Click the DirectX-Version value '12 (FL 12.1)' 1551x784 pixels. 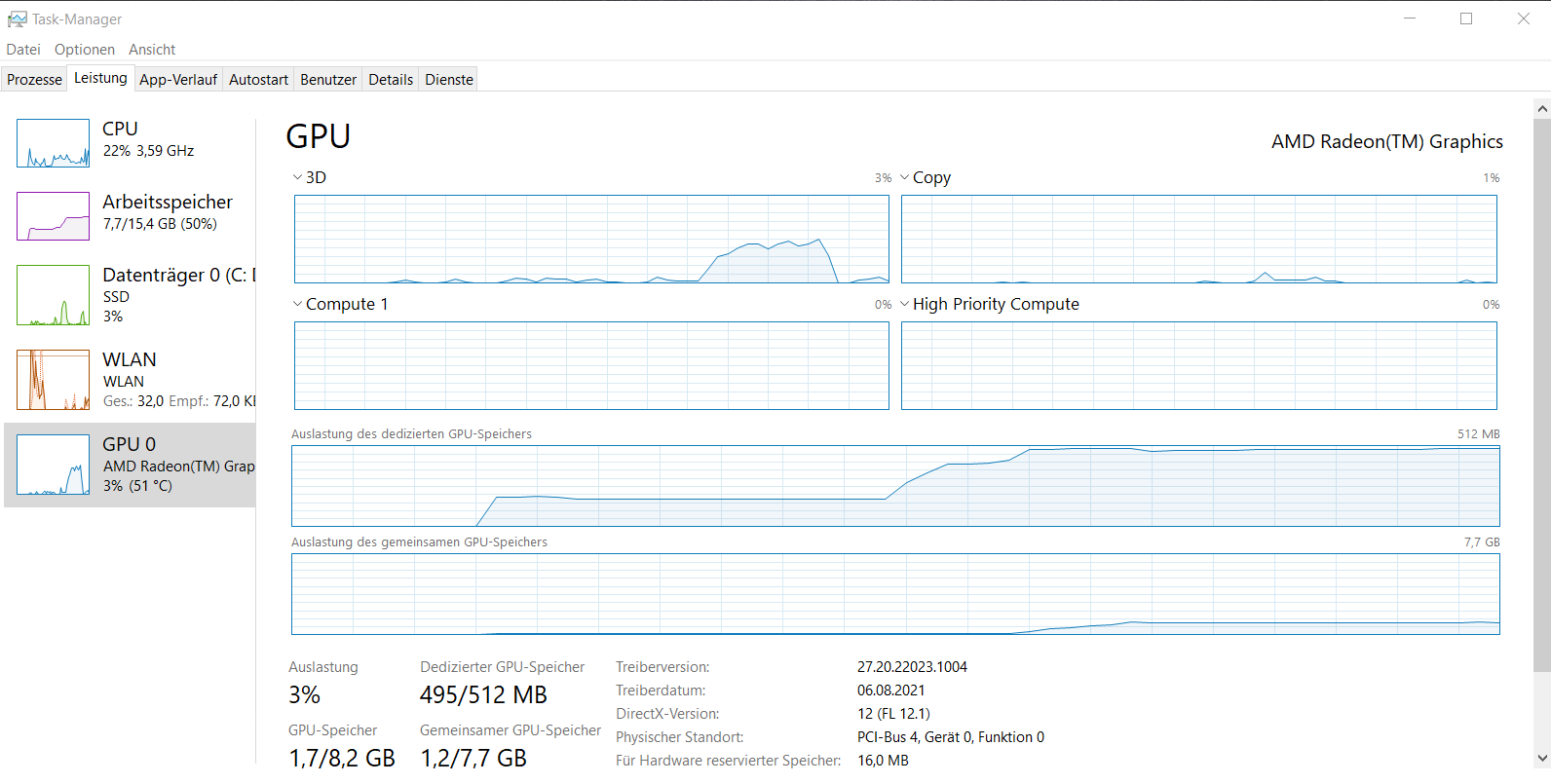[893, 714]
